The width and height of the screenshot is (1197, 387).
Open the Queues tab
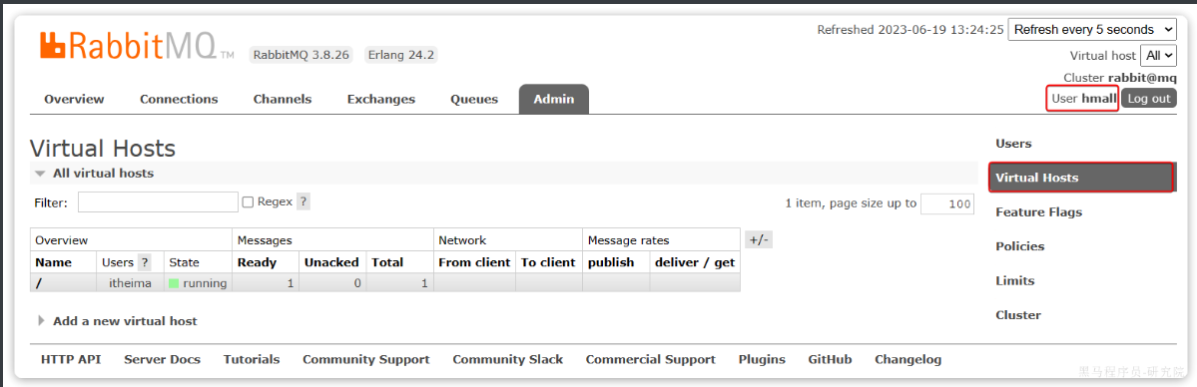click(x=474, y=99)
